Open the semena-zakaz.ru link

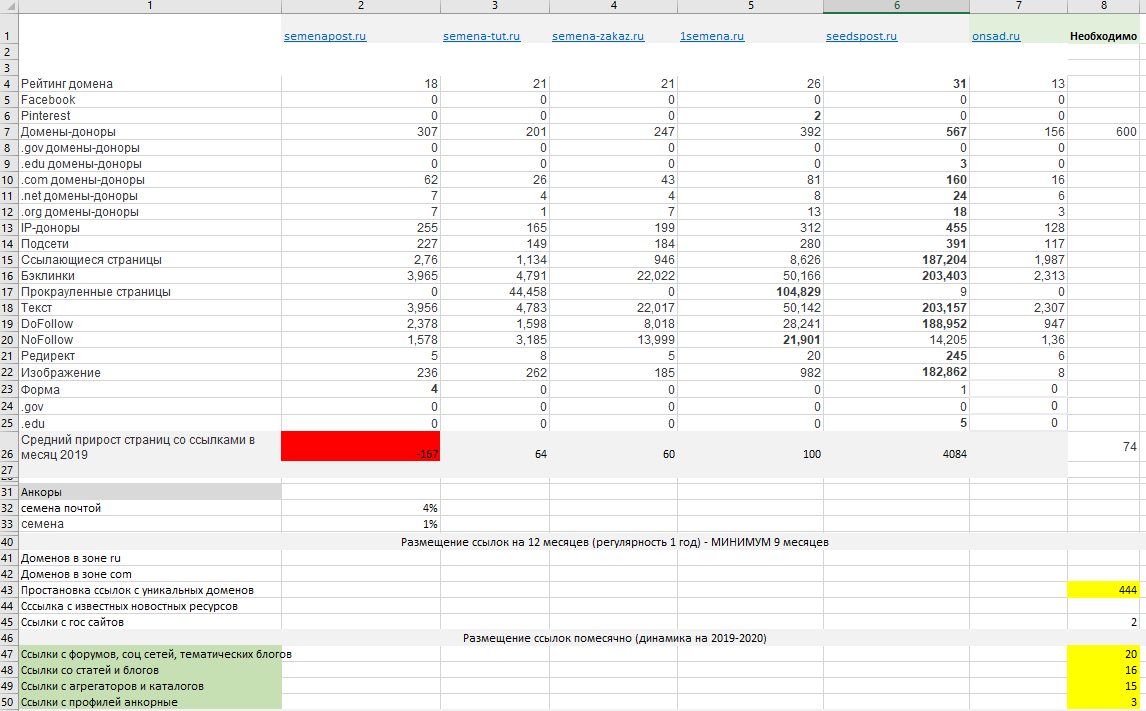598,36
